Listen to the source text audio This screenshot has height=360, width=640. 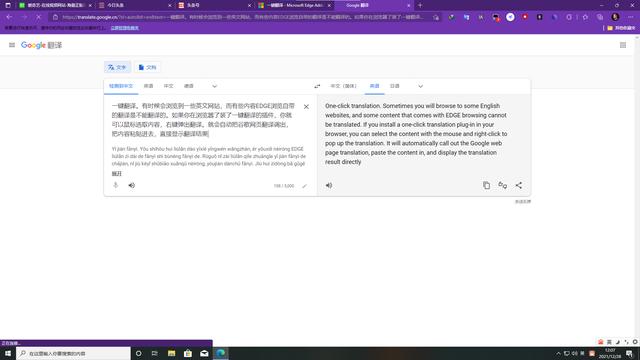click(x=131, y=185)
